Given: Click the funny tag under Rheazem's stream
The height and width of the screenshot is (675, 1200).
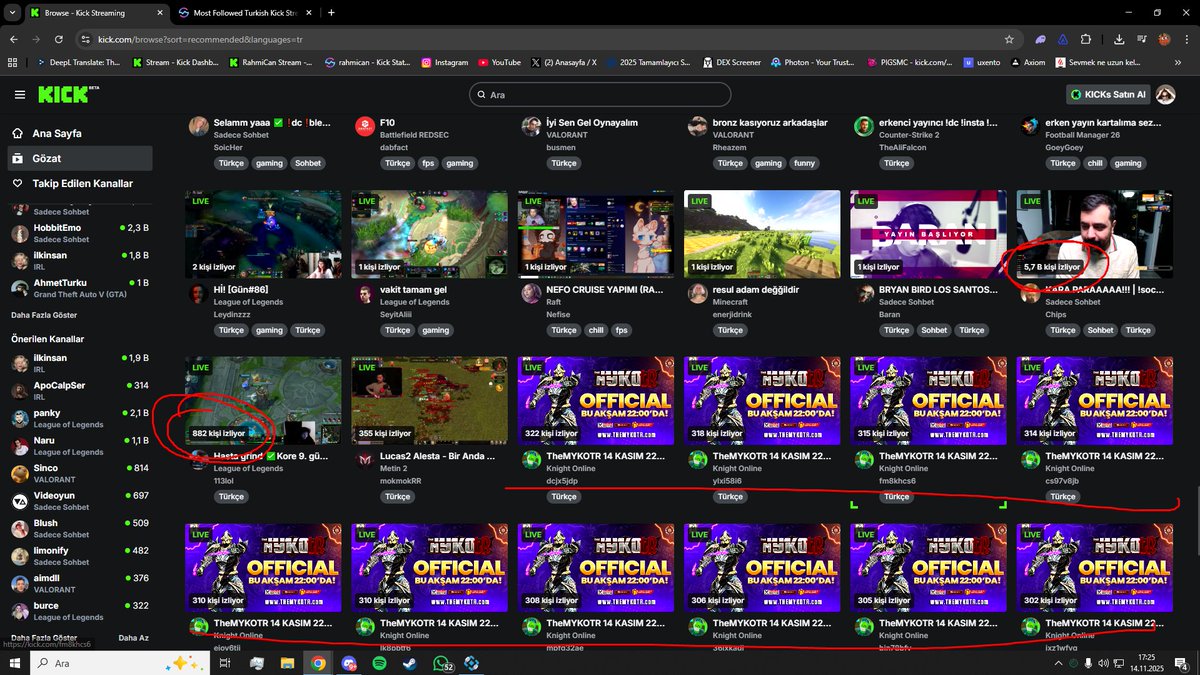Looking at the screenshot, I should (x=804, y=163).
